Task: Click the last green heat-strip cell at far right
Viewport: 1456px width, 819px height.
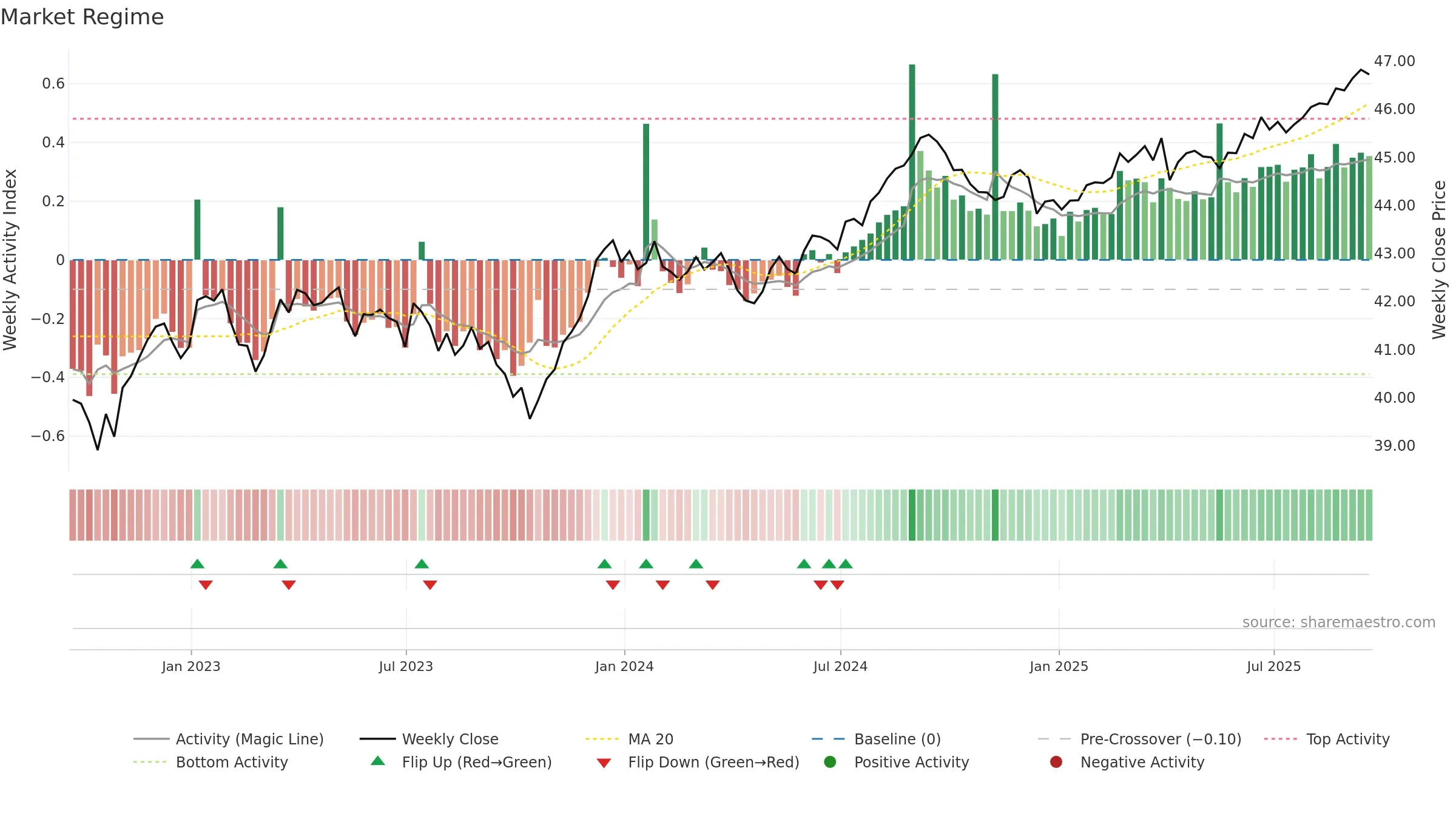Action: 1369,515
